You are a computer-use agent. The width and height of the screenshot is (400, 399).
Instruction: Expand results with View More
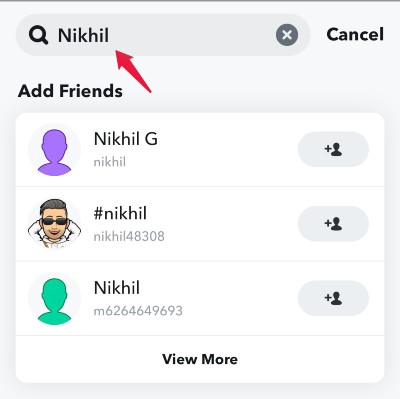(200, 359)
